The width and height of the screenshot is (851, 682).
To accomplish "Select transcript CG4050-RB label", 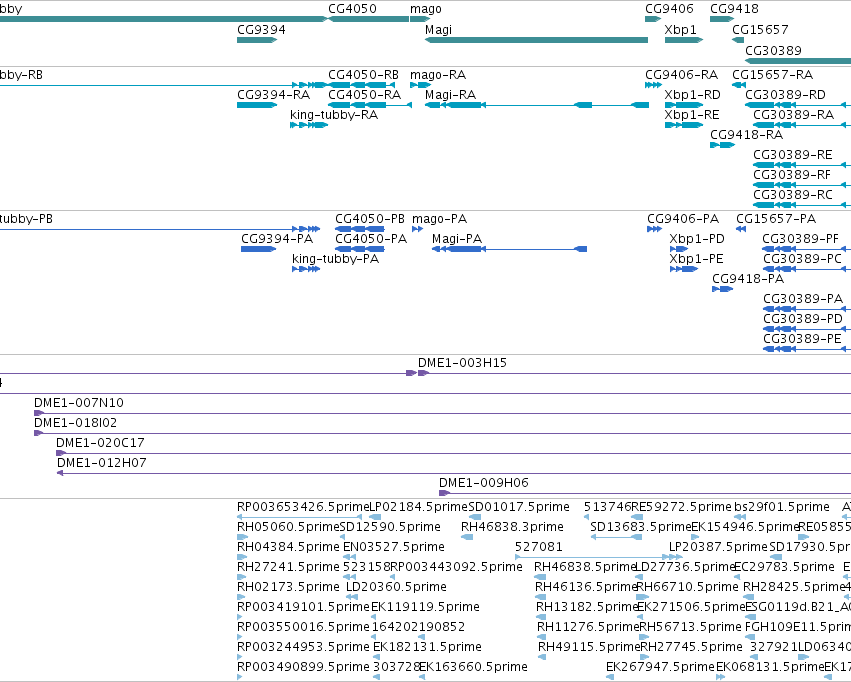I will coord(364,75).
